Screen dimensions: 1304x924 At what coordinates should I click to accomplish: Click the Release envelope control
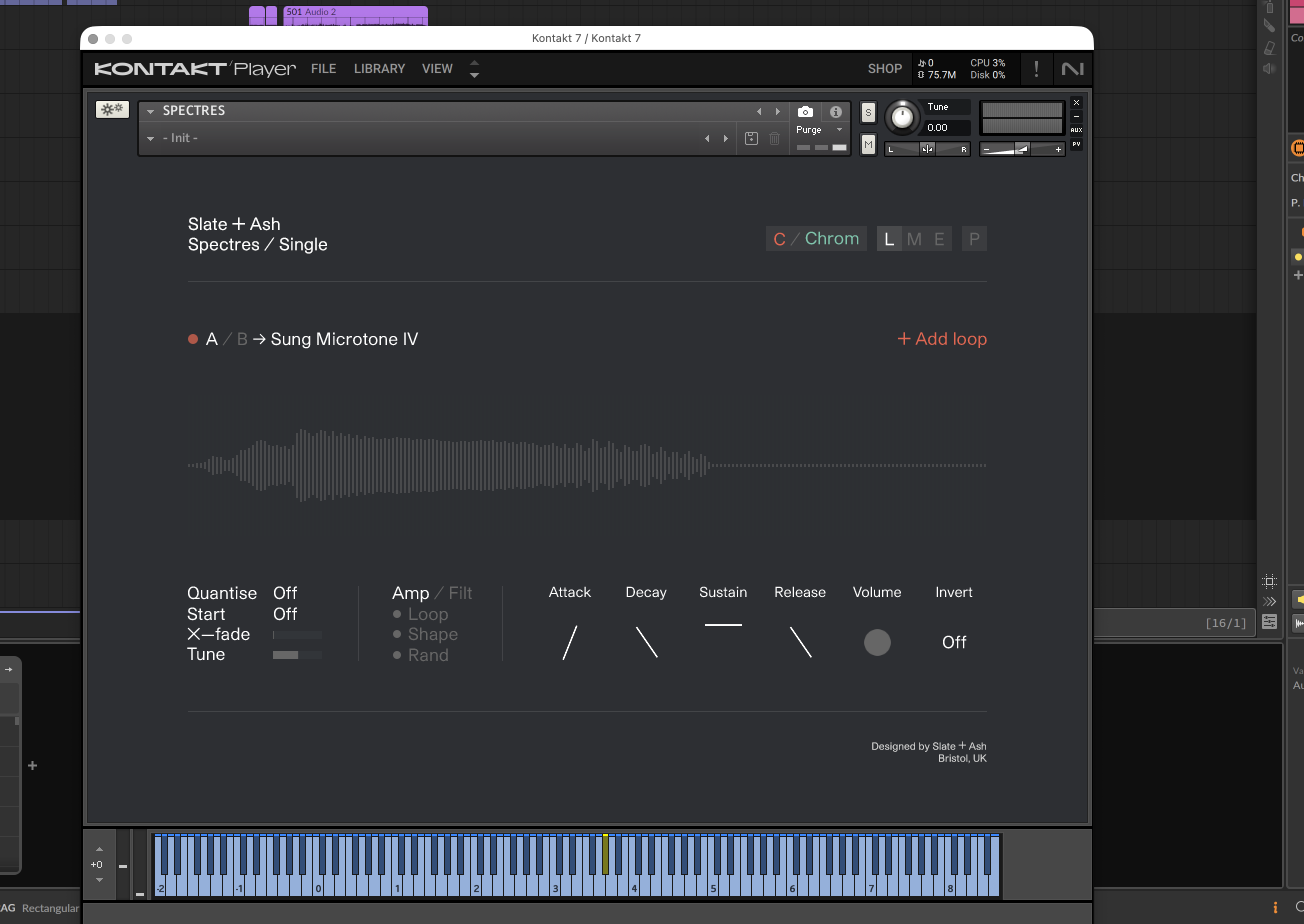[800, 642]
